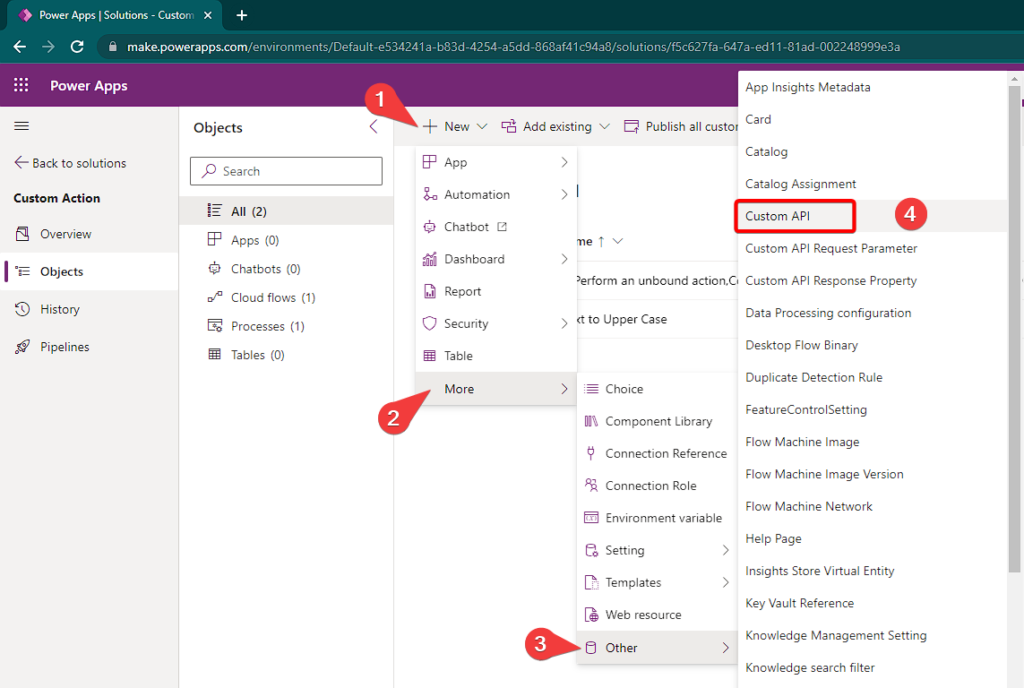The image size is (1024, 688).
Task: Open Objects from the left sidebar
Action: click(62, 271)
